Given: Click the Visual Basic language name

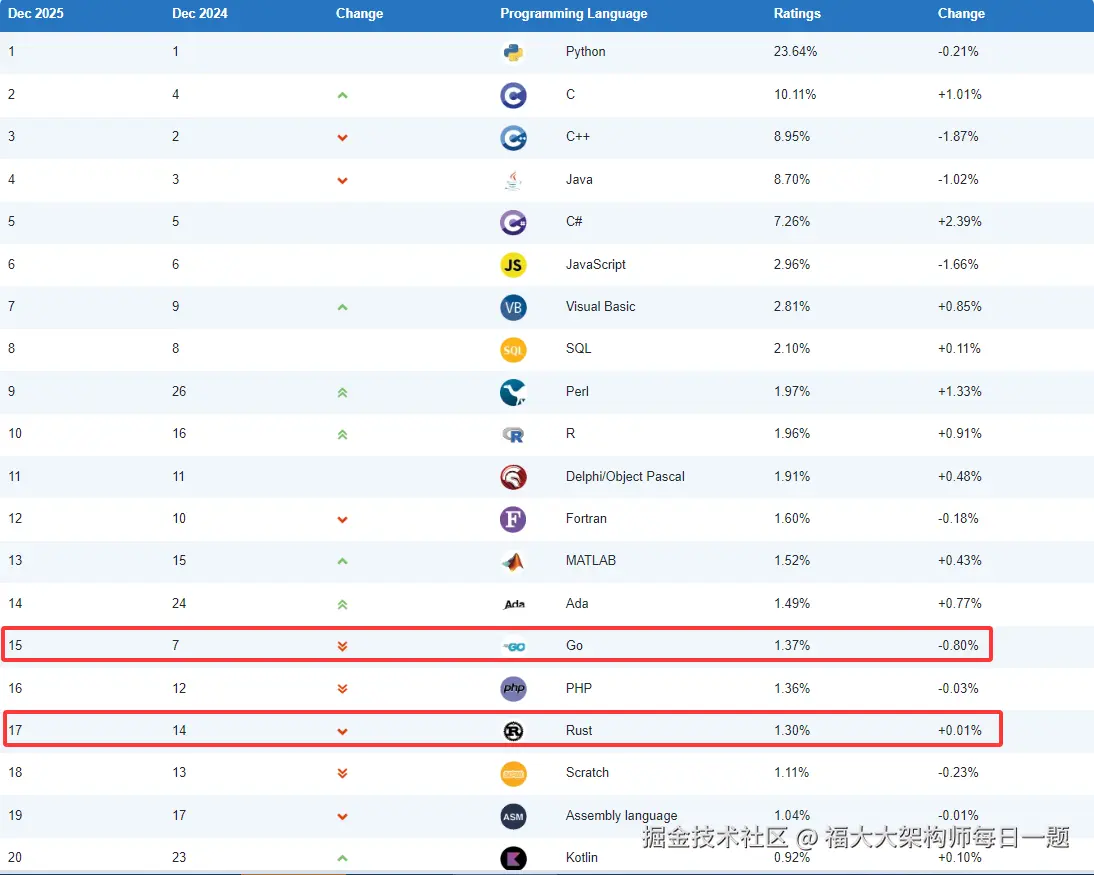Looking at the screenshot, I should (601, 306).
